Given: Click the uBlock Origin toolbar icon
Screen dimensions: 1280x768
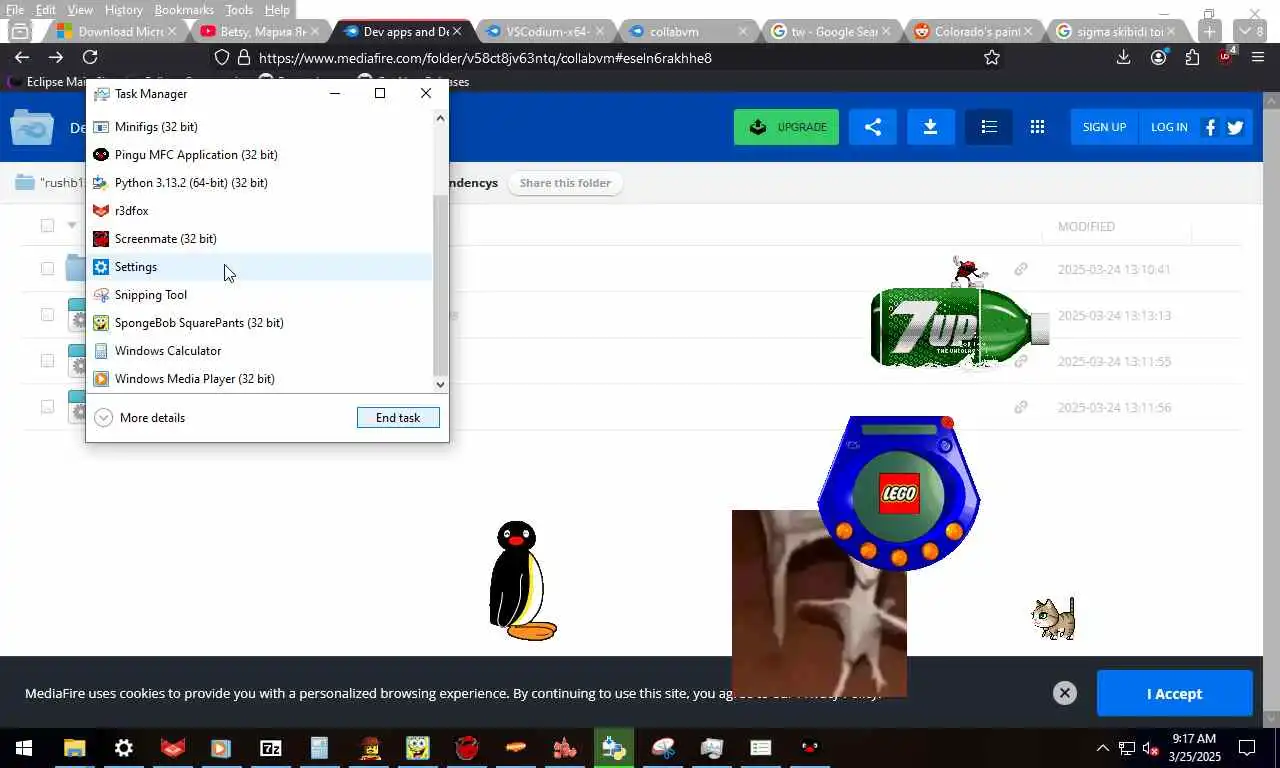Looking at the screenshot, I should (x=1226, y=57).
